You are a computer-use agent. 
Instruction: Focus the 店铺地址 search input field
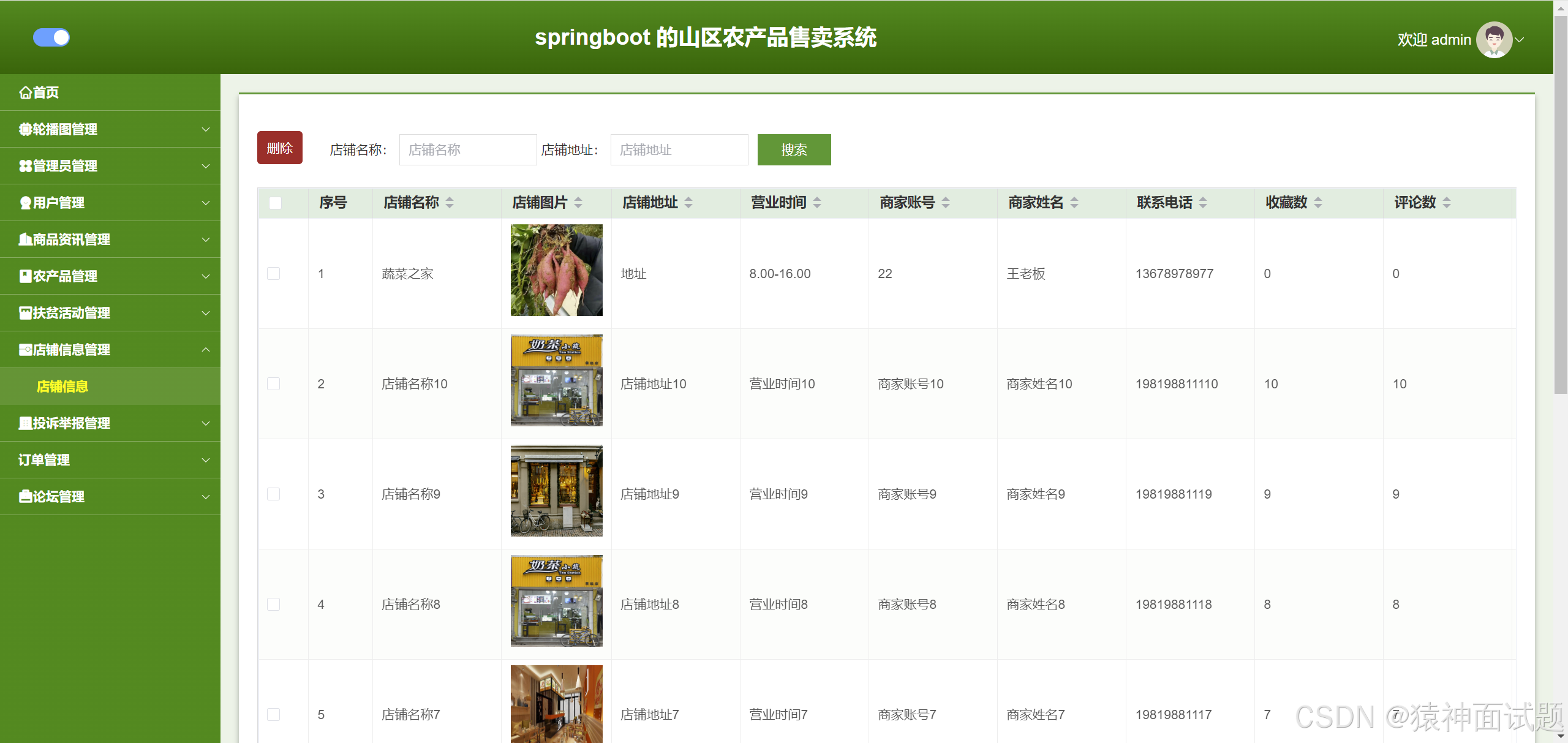tap(679, 150)
